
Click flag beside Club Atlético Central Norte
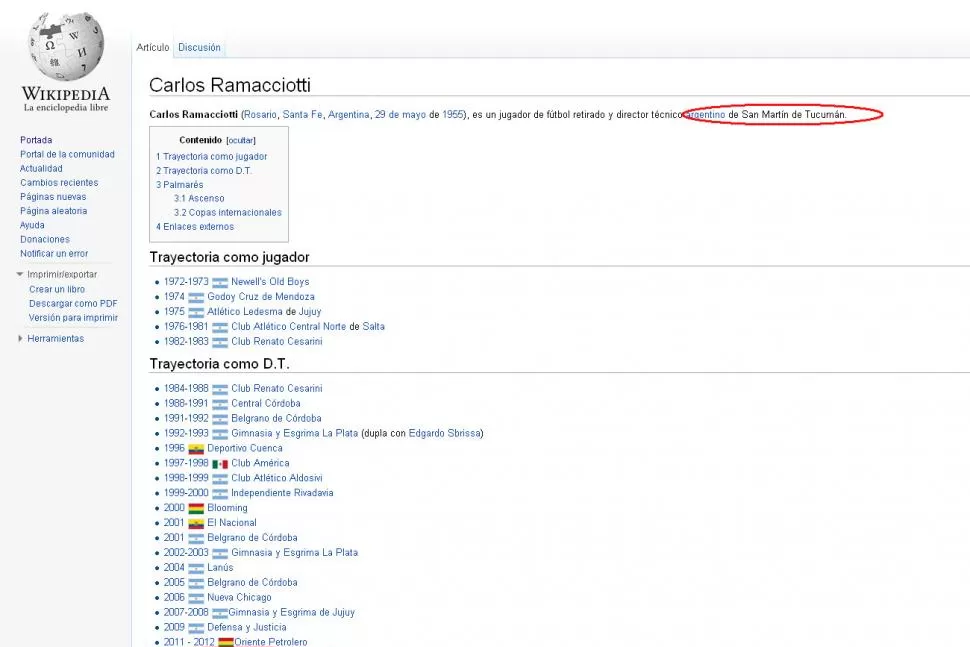[x=220, y=327]
